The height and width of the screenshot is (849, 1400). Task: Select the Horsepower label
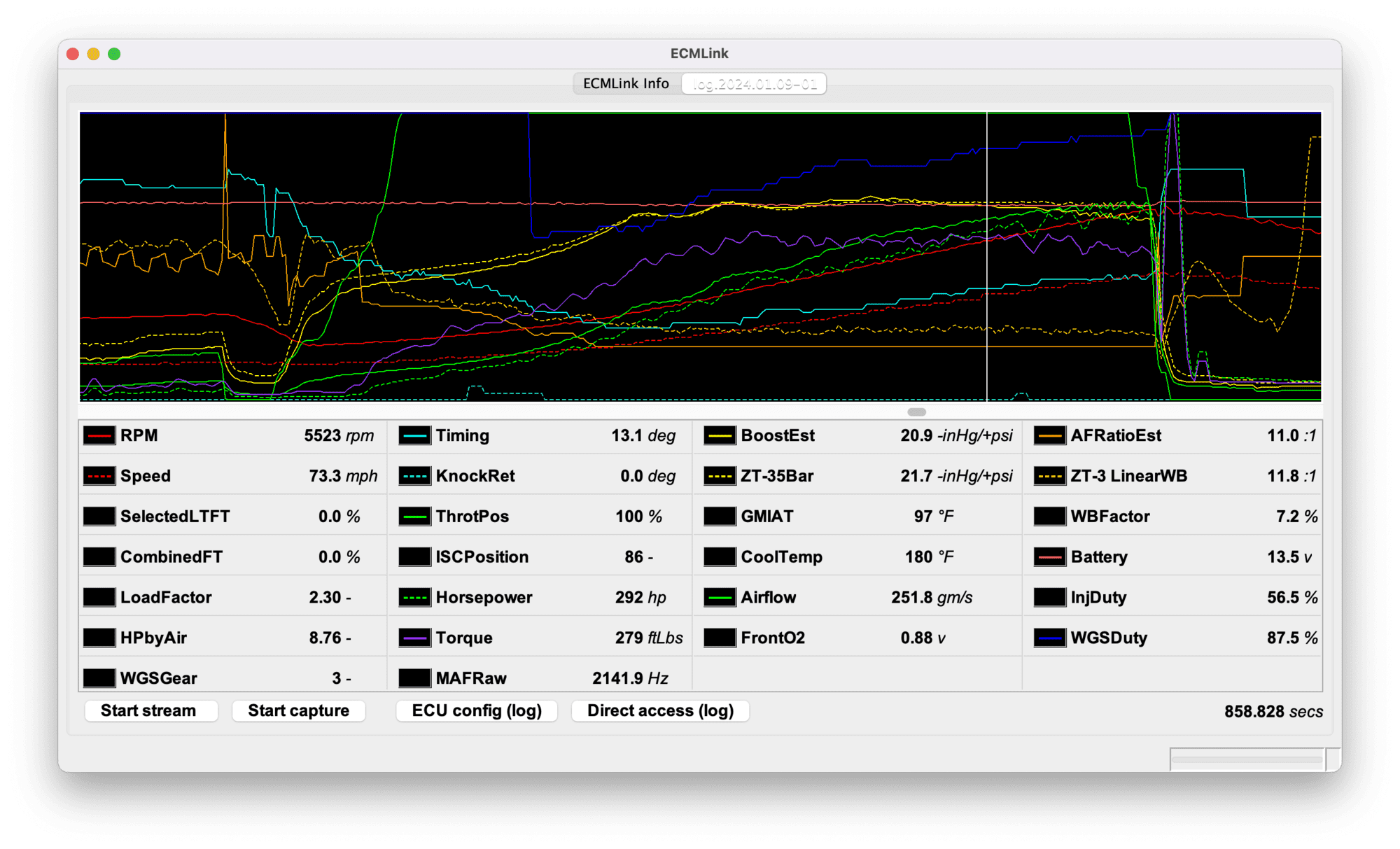[484, 597]
